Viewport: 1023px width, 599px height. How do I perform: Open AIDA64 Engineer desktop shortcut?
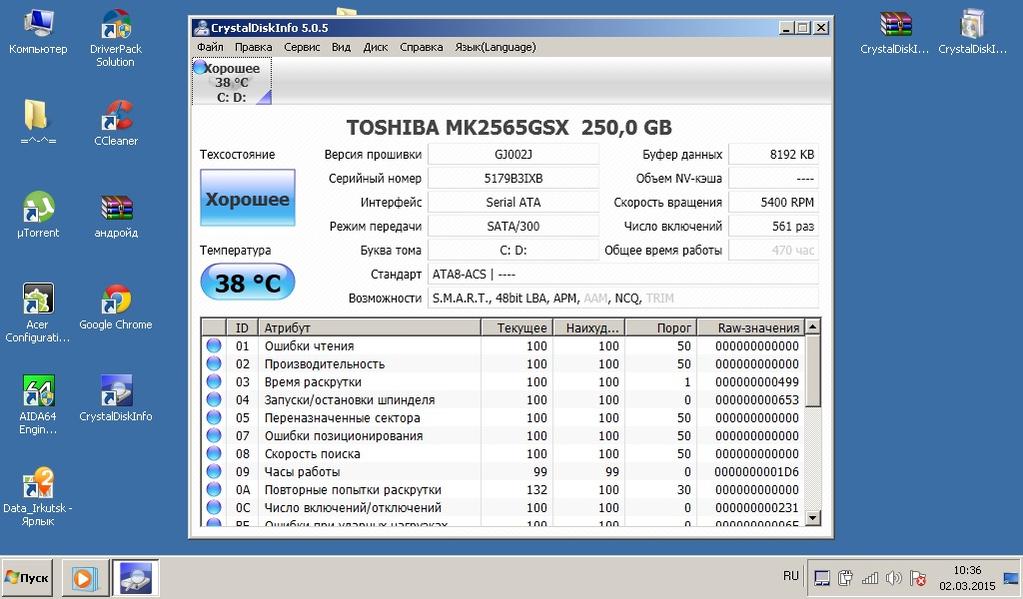(x=38, y=405)
